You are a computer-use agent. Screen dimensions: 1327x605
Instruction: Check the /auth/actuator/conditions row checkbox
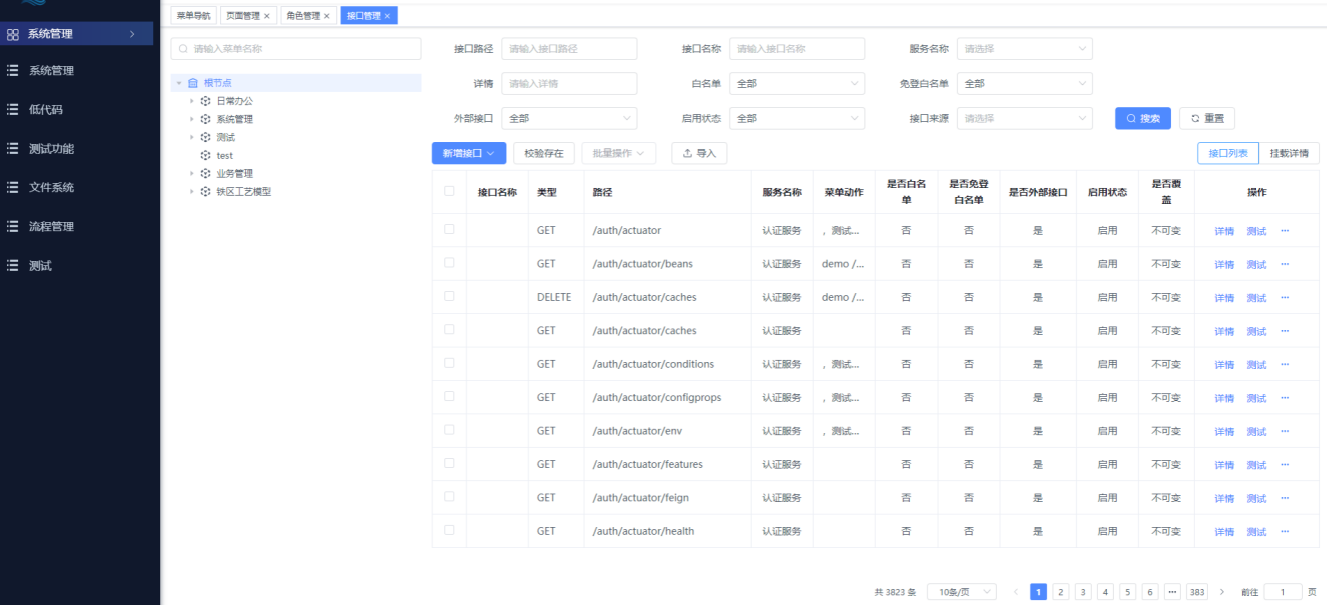(449, 363)
